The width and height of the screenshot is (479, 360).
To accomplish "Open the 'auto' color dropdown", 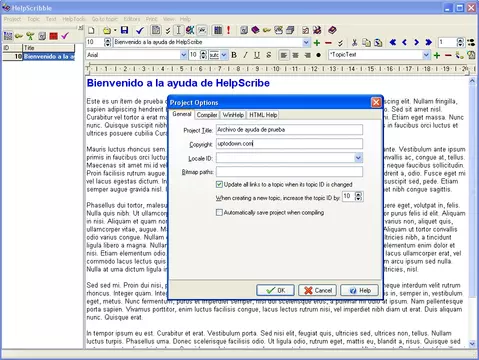I will [x=224, y=55].
